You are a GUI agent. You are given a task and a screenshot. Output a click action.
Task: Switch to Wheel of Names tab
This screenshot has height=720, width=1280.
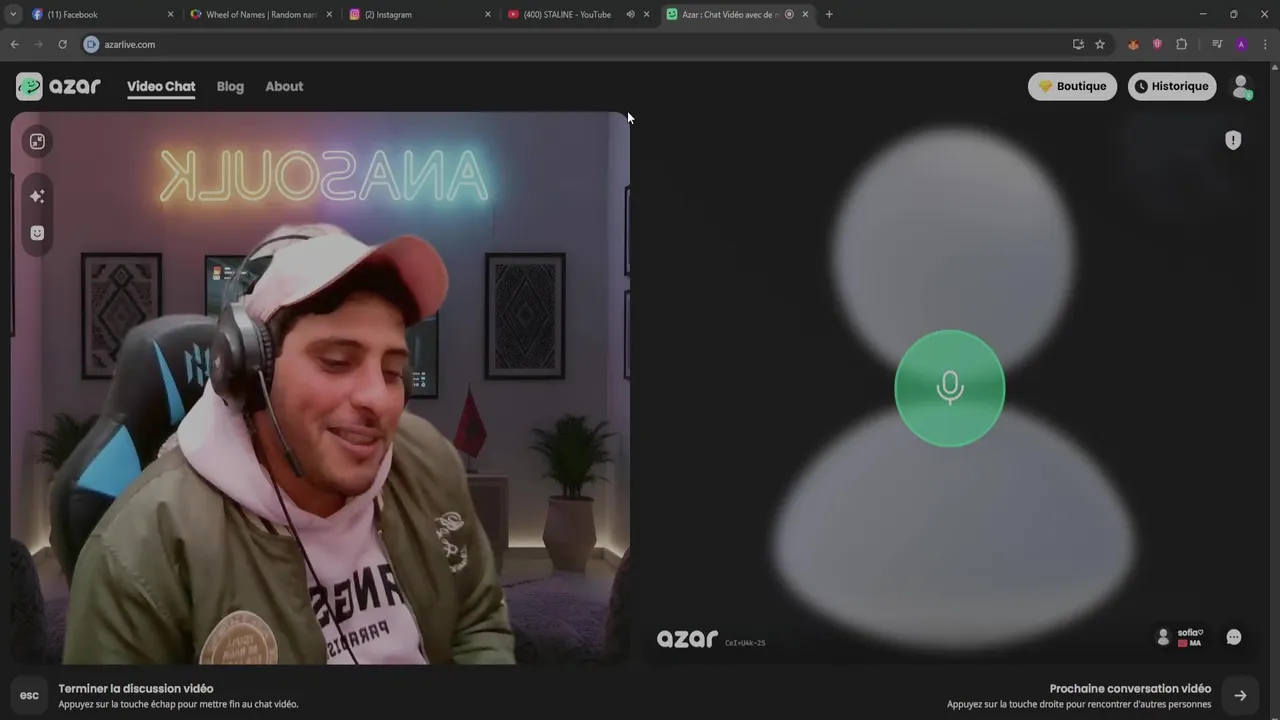(x=260, y=15)
